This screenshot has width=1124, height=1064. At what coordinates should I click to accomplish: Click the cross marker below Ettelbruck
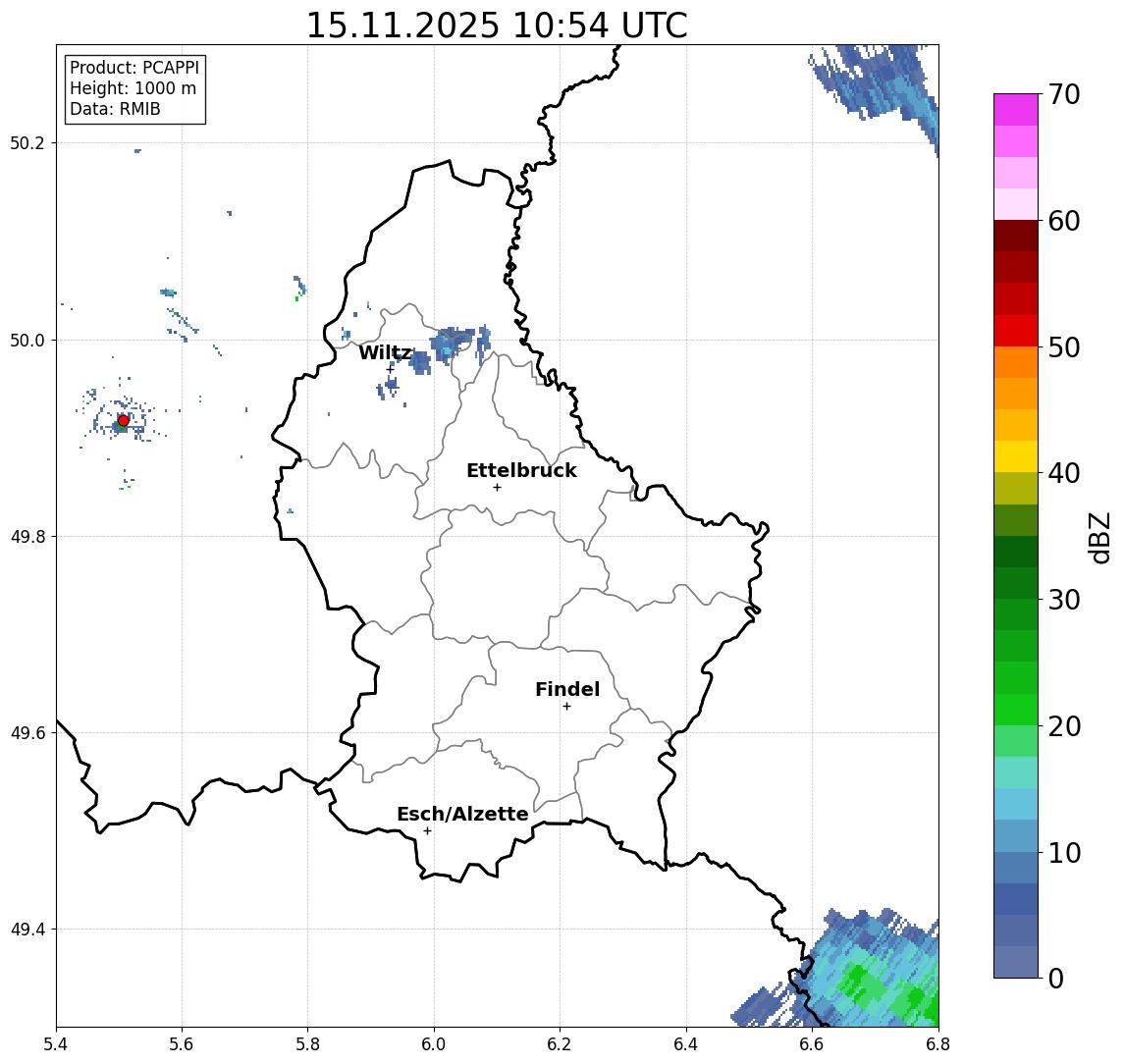(x=497, y=488)
